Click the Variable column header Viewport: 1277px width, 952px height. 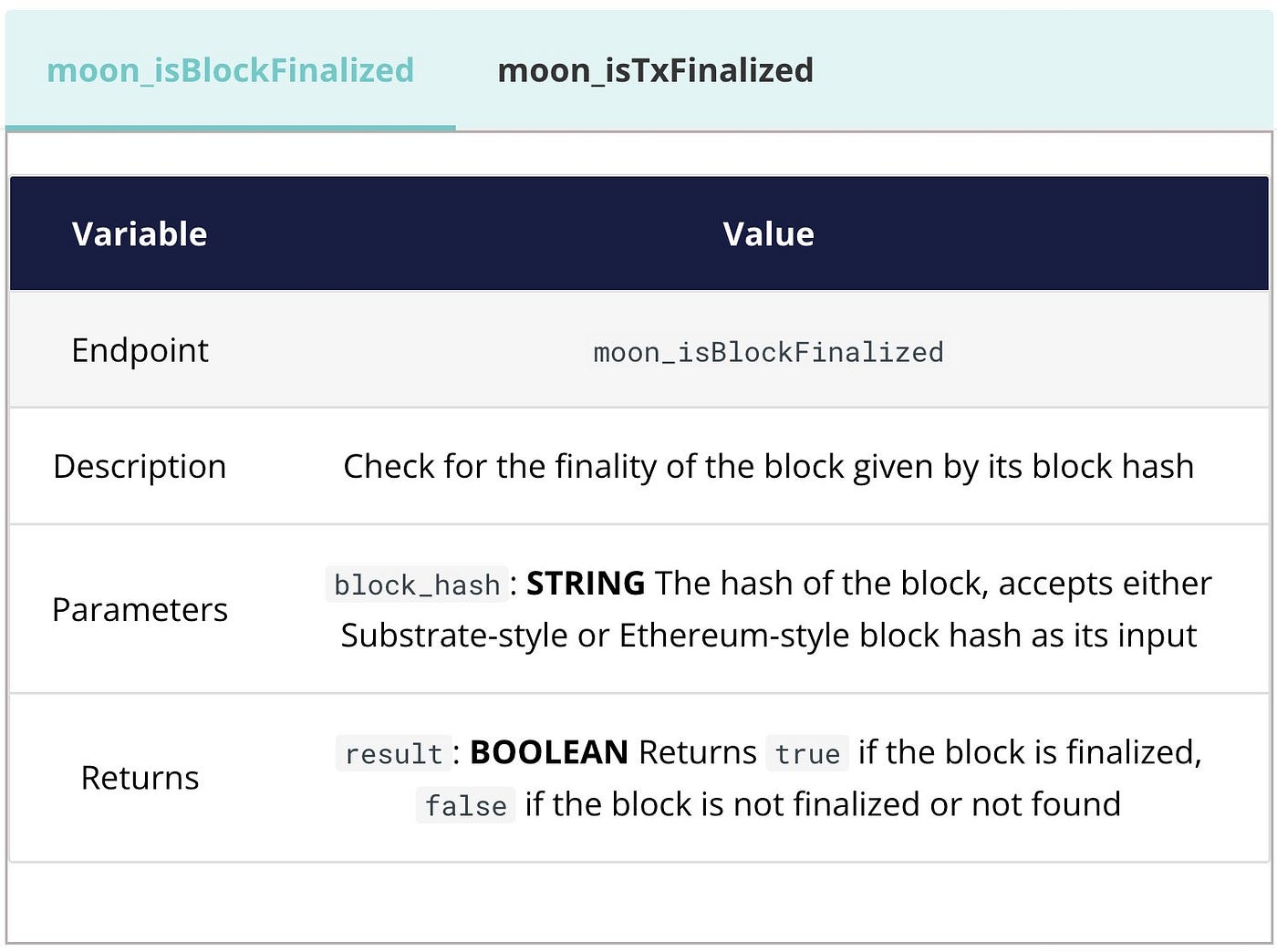pyautogui.click(x=140, y=234)
